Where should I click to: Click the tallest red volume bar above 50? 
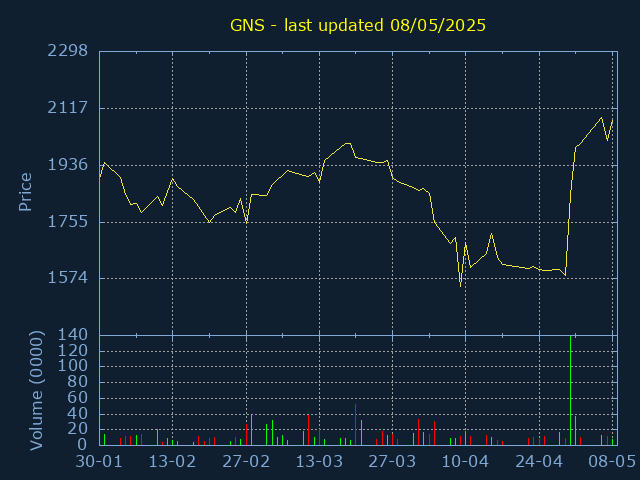pyautogui.click(x=356, y=424)
